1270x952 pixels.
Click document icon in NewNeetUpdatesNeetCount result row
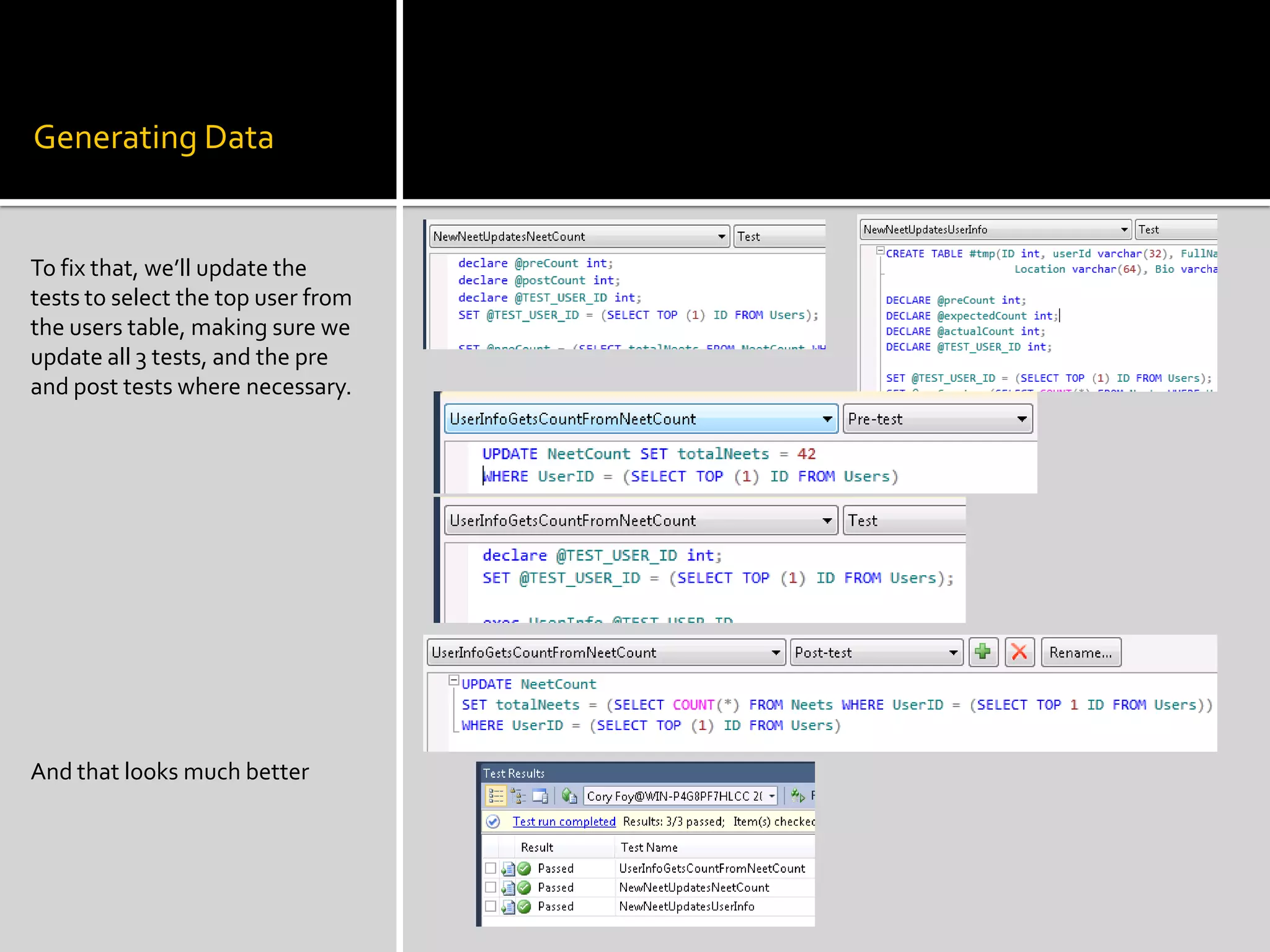pos(508,888)
